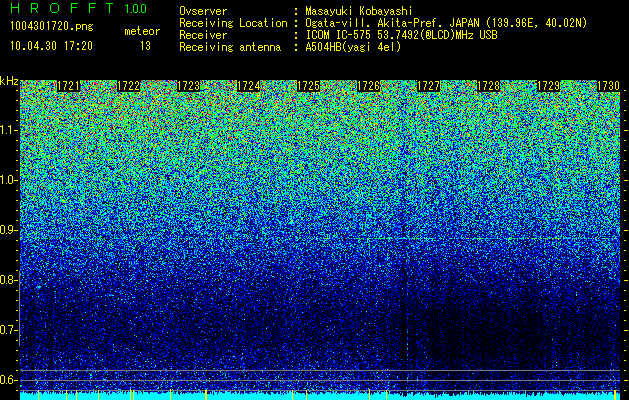Click the 1.1 frequency axis label

pyautogui.click(x=8, y=130)
